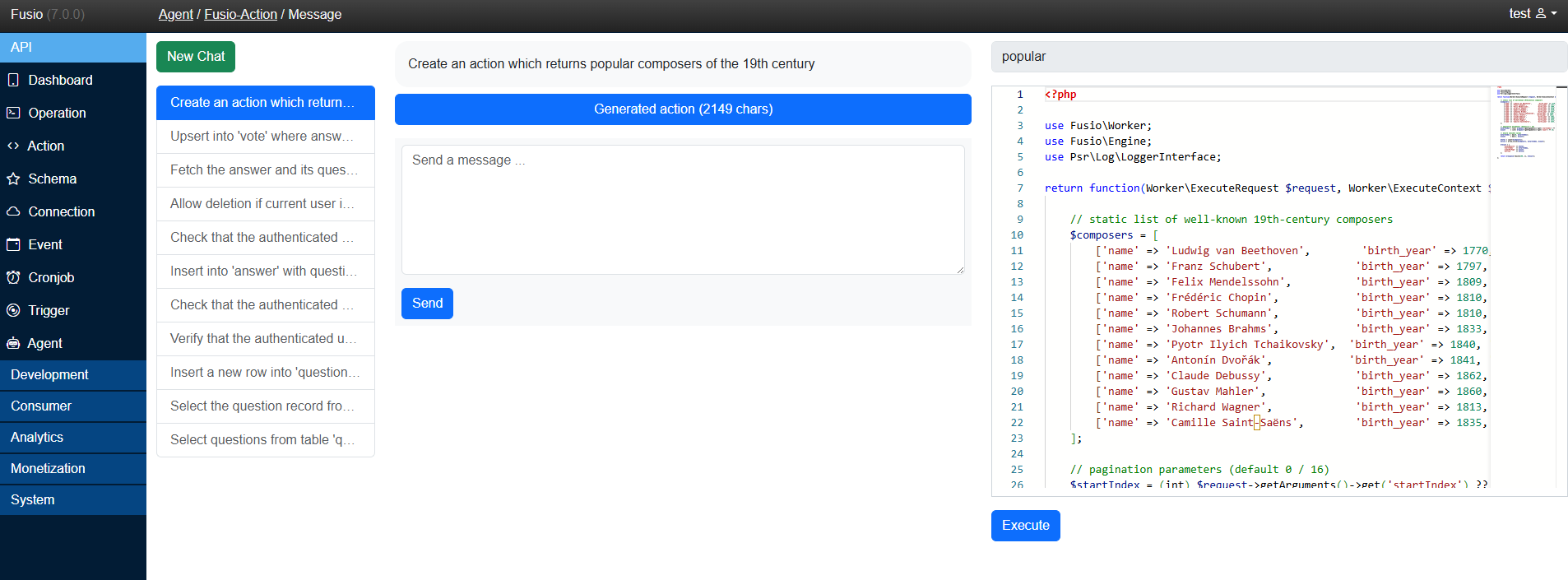1568x580 pixels.
Task: Open the Monetization sidebar section
Action: click(x=72, y=468)
